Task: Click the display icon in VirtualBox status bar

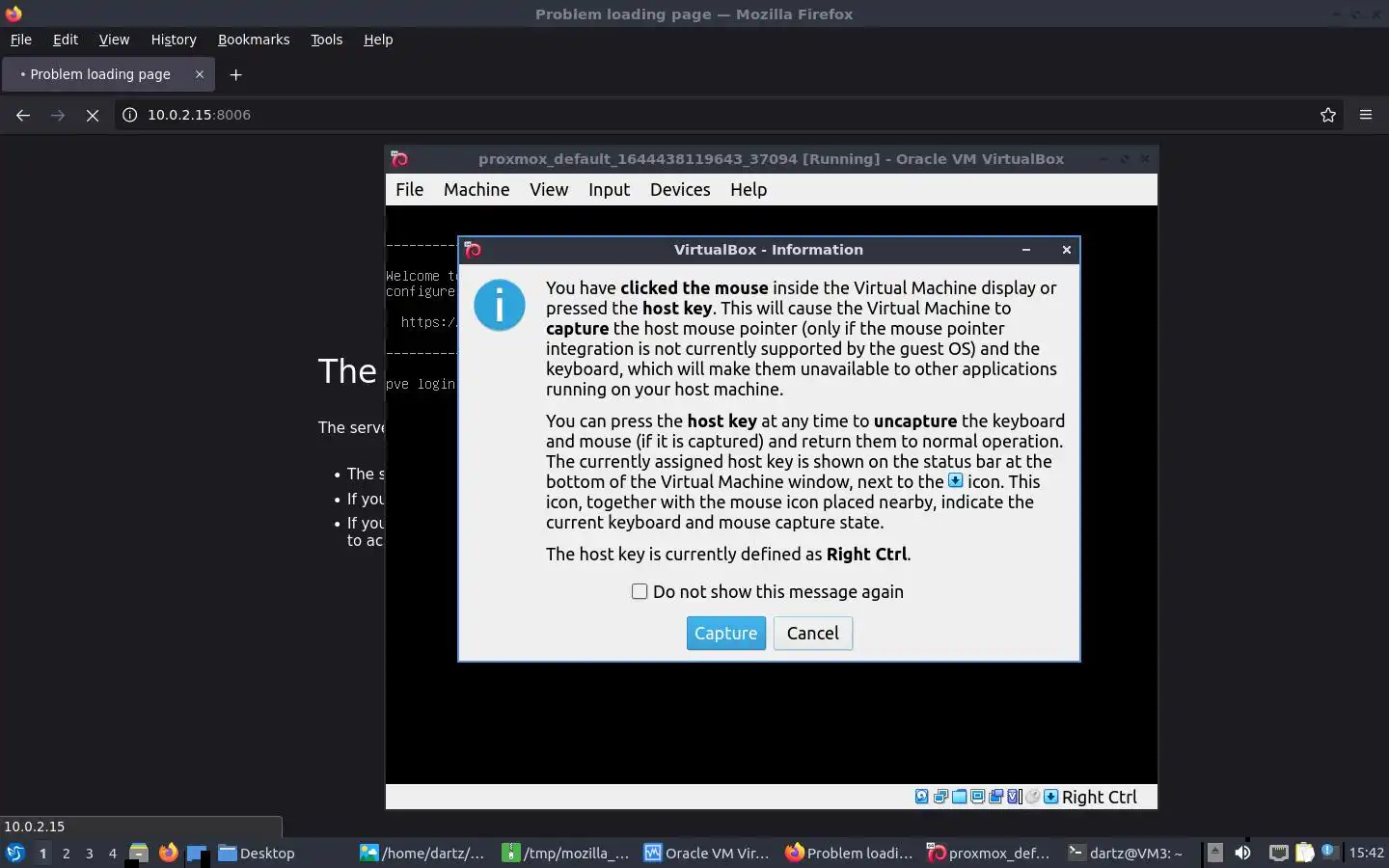Action: pyautogui.click(x=977, y=797)
